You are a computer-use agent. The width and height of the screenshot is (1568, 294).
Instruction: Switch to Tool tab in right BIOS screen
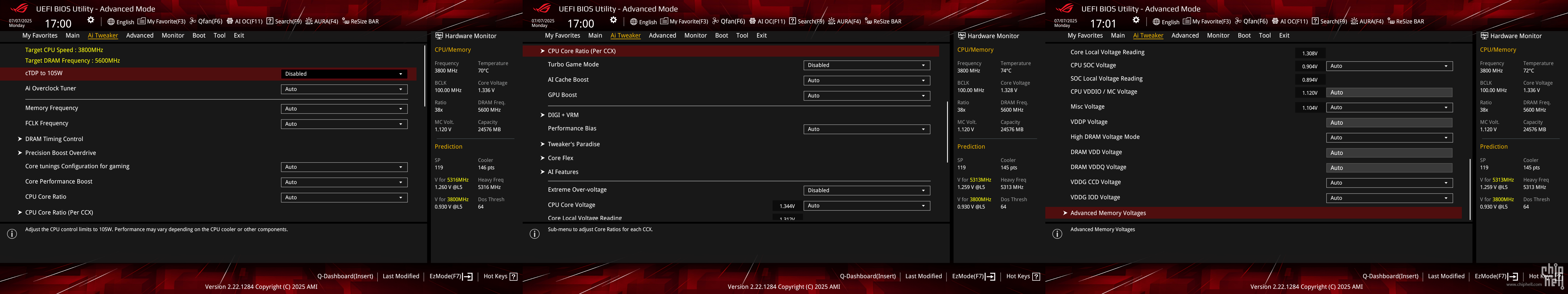coord(1265,35)
